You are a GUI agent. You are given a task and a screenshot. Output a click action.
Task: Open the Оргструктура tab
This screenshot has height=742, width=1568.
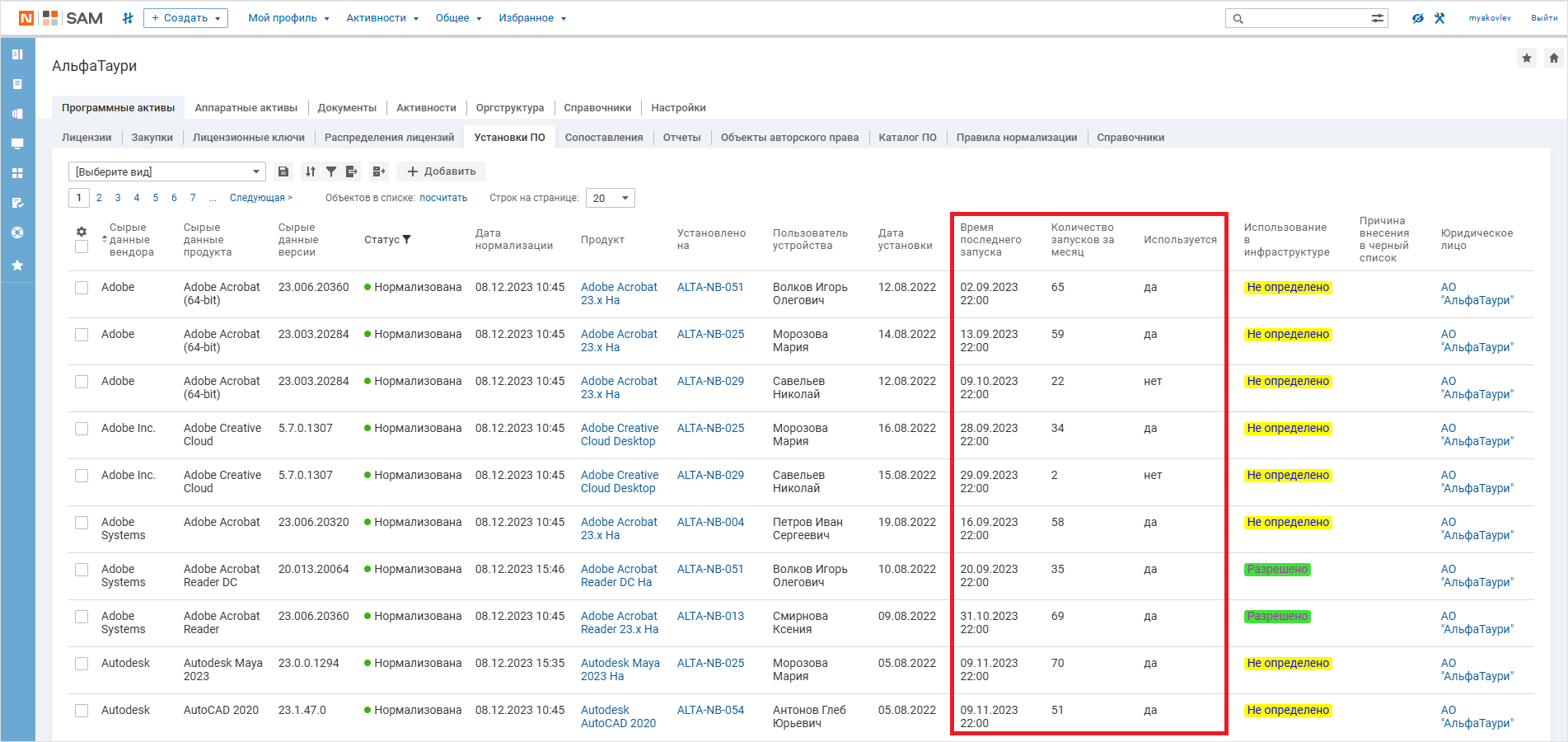510,108
